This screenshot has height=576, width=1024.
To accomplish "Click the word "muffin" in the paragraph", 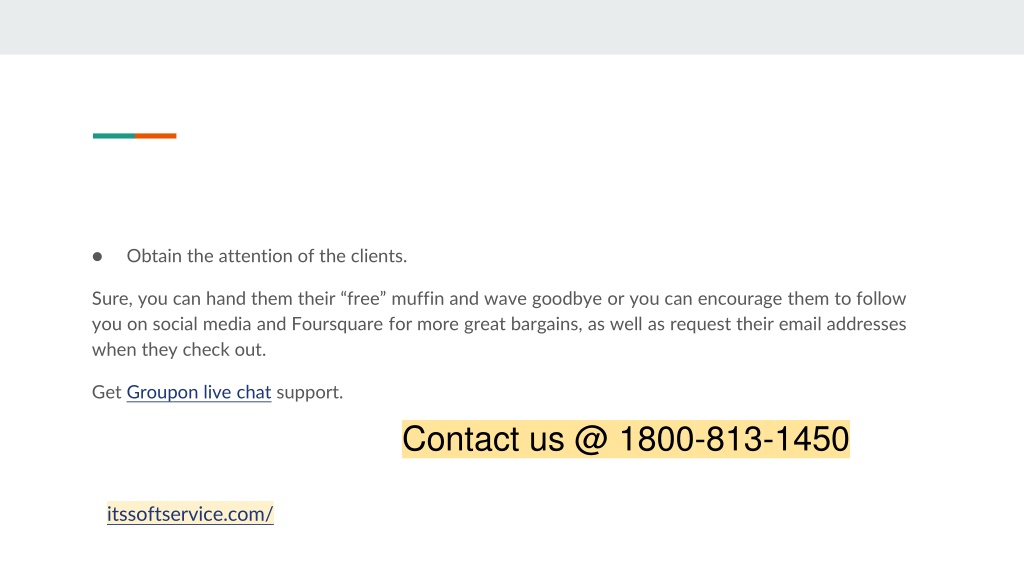I will click(418, 298).
